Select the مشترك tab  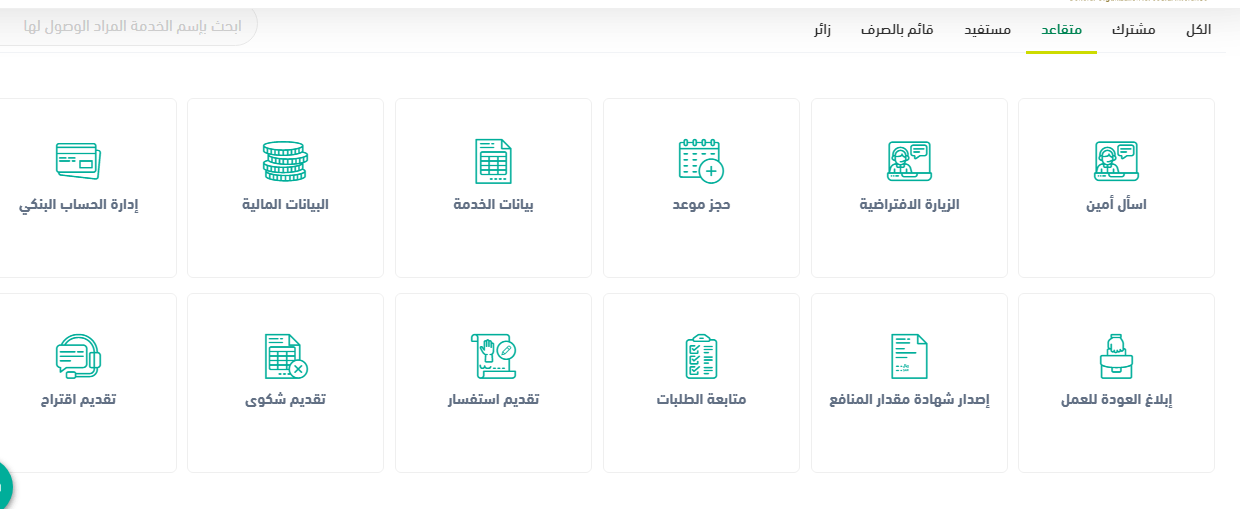click(x=1133, y=30)
